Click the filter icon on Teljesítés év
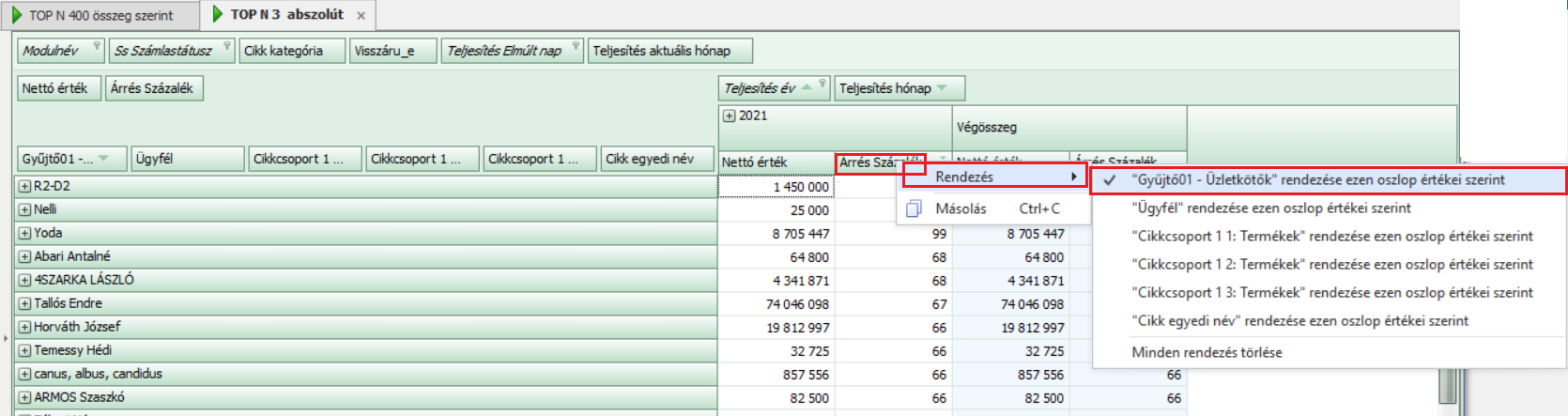 [x=822, y=85]
